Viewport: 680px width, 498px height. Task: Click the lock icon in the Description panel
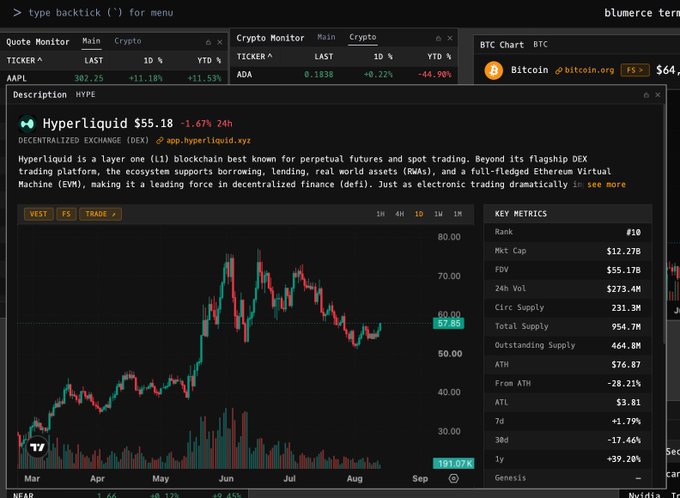(x=646, y=95)
